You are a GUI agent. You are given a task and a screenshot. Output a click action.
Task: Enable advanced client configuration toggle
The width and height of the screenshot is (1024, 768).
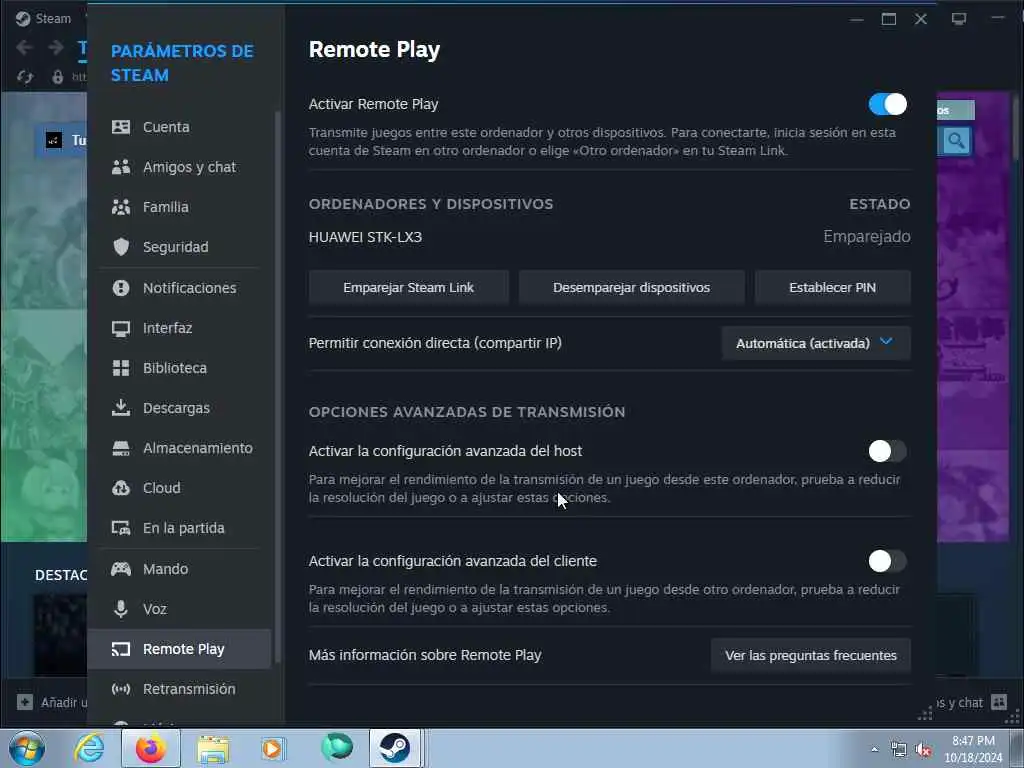[887, 561]
